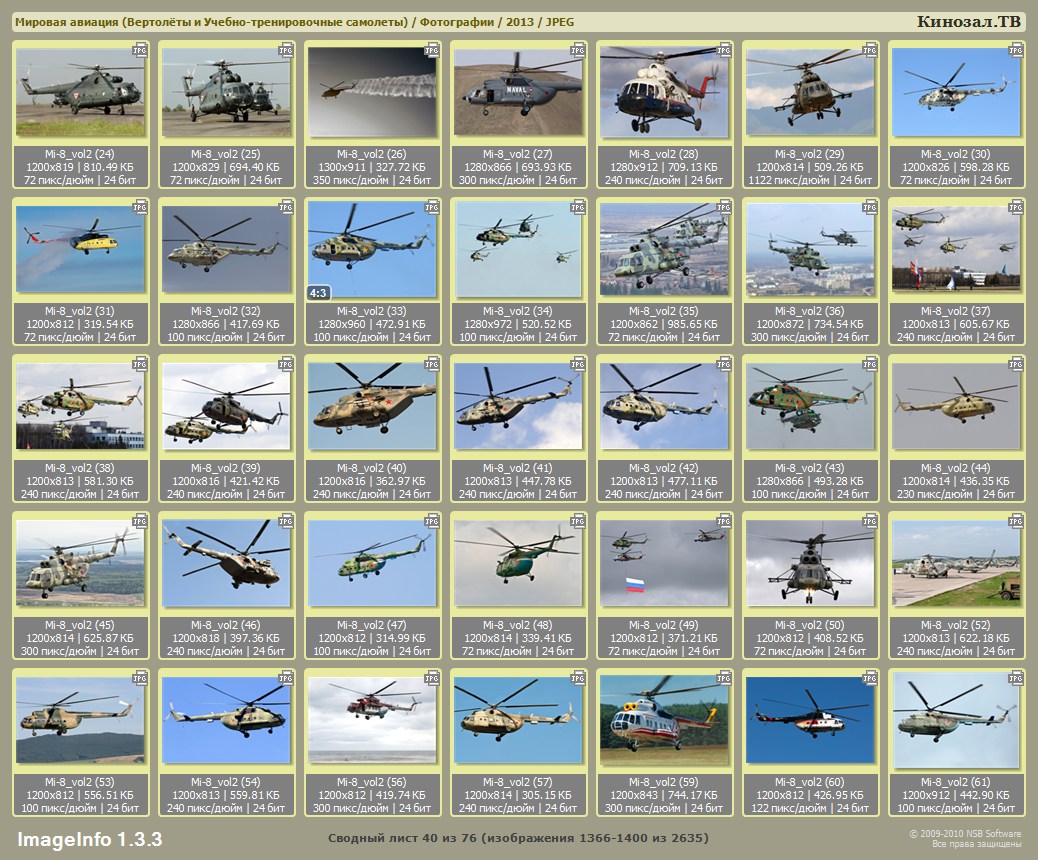Click the JPG badge on Mi-8_vol2 (30)

tap(1013, 49)
